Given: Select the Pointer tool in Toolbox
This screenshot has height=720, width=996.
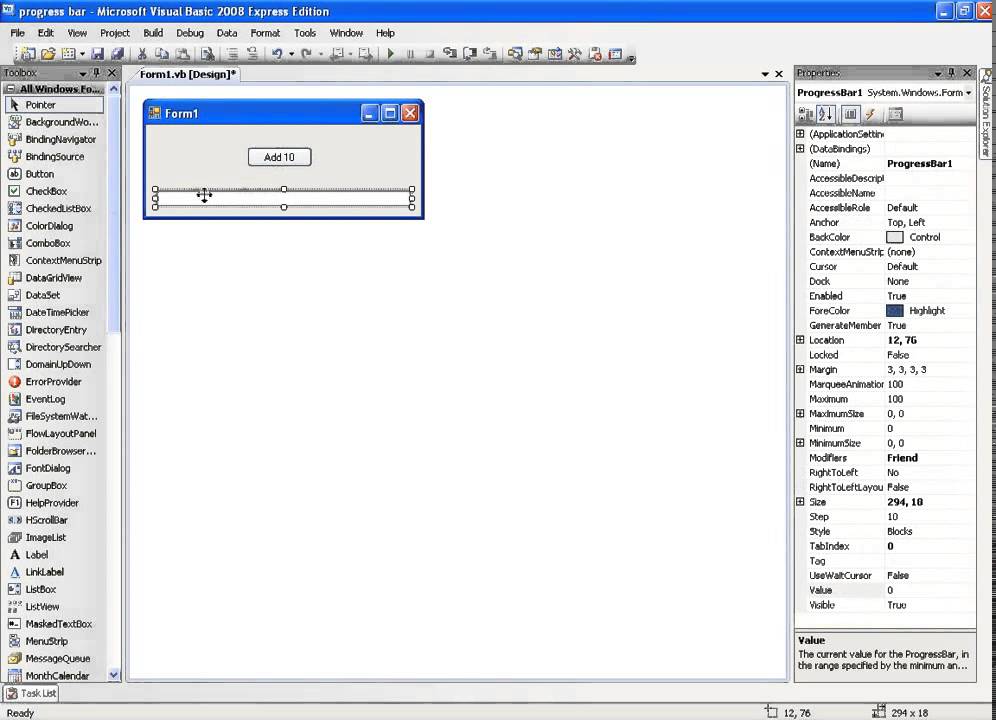Looking at the screenshot, I should pyautogui.click(x=55, y=105).
